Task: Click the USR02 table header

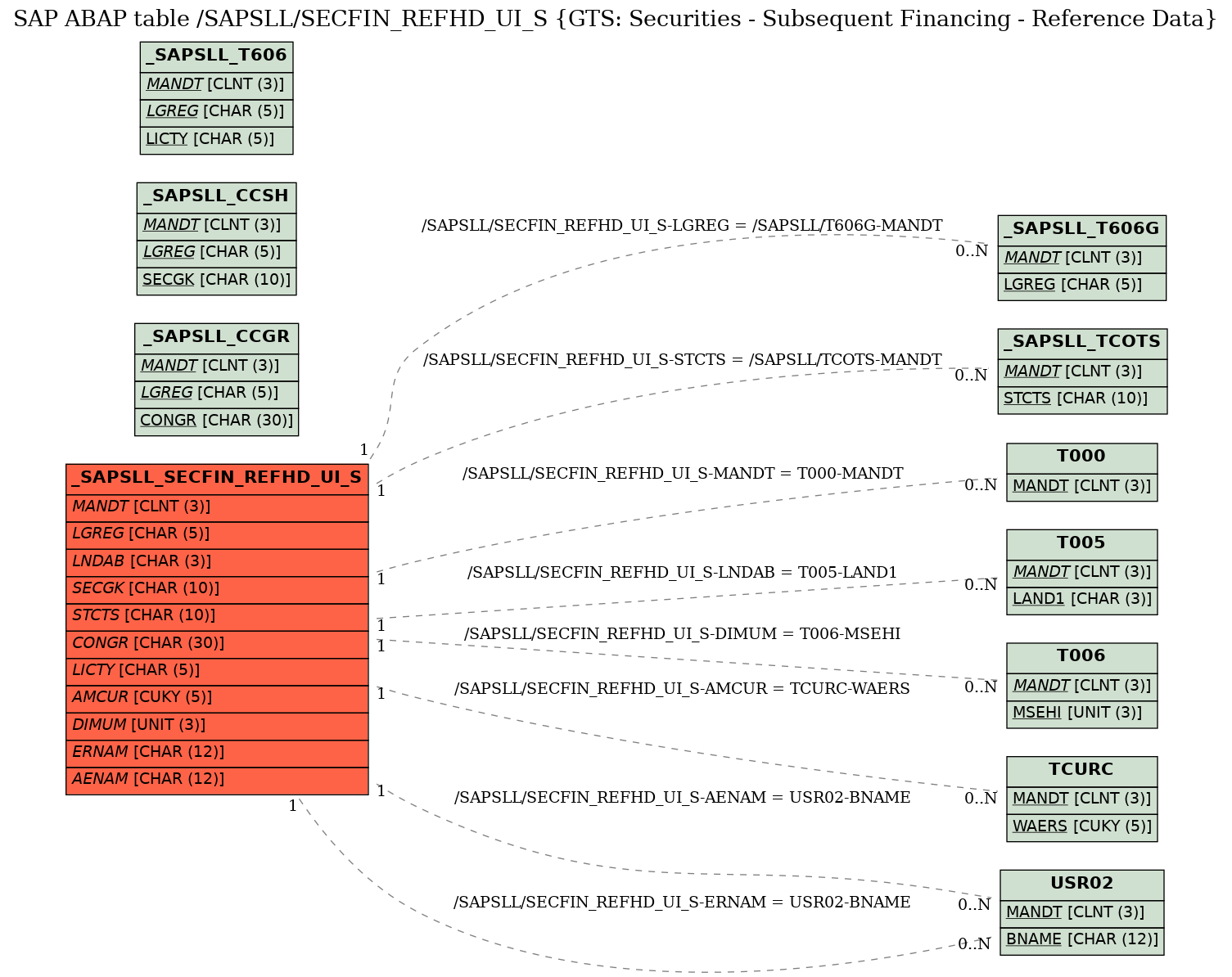Action: (x=1081, y=885)
